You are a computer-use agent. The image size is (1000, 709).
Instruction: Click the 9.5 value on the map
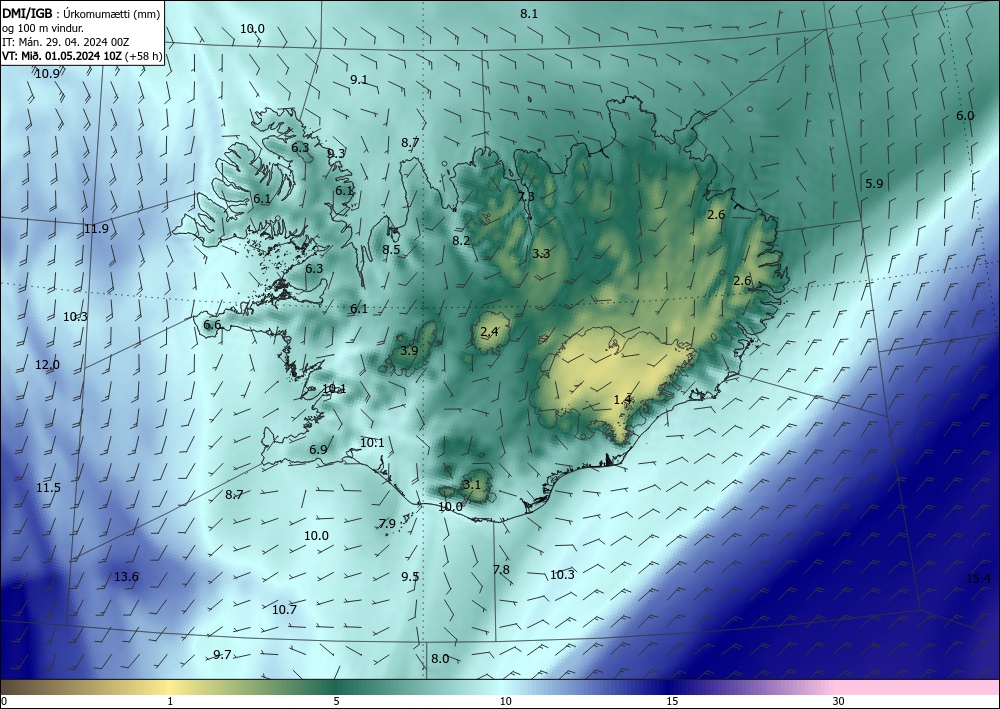tap(410, 576)
